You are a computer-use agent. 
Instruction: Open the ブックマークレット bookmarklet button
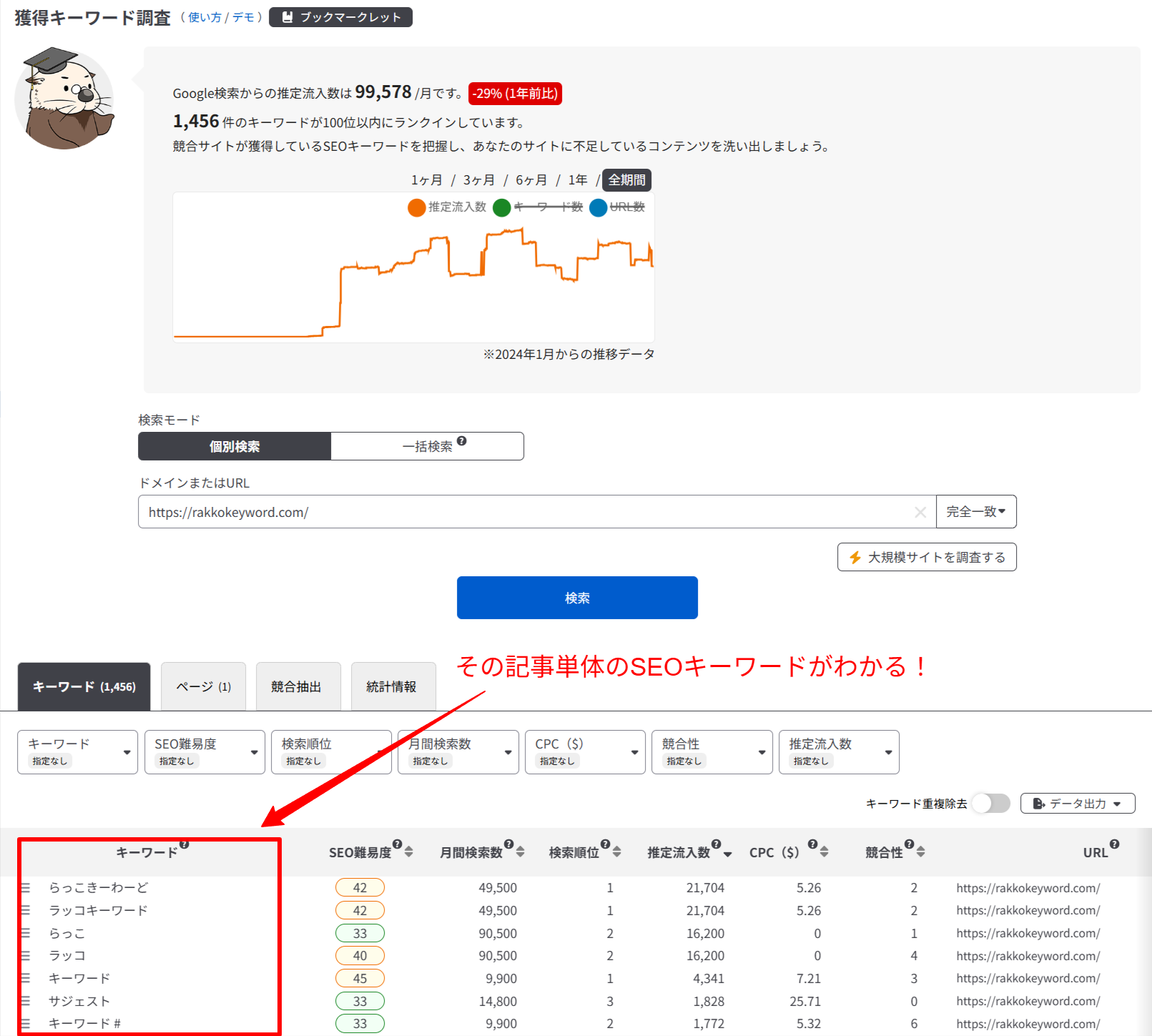pyautogui.click(x=340, y=17)
